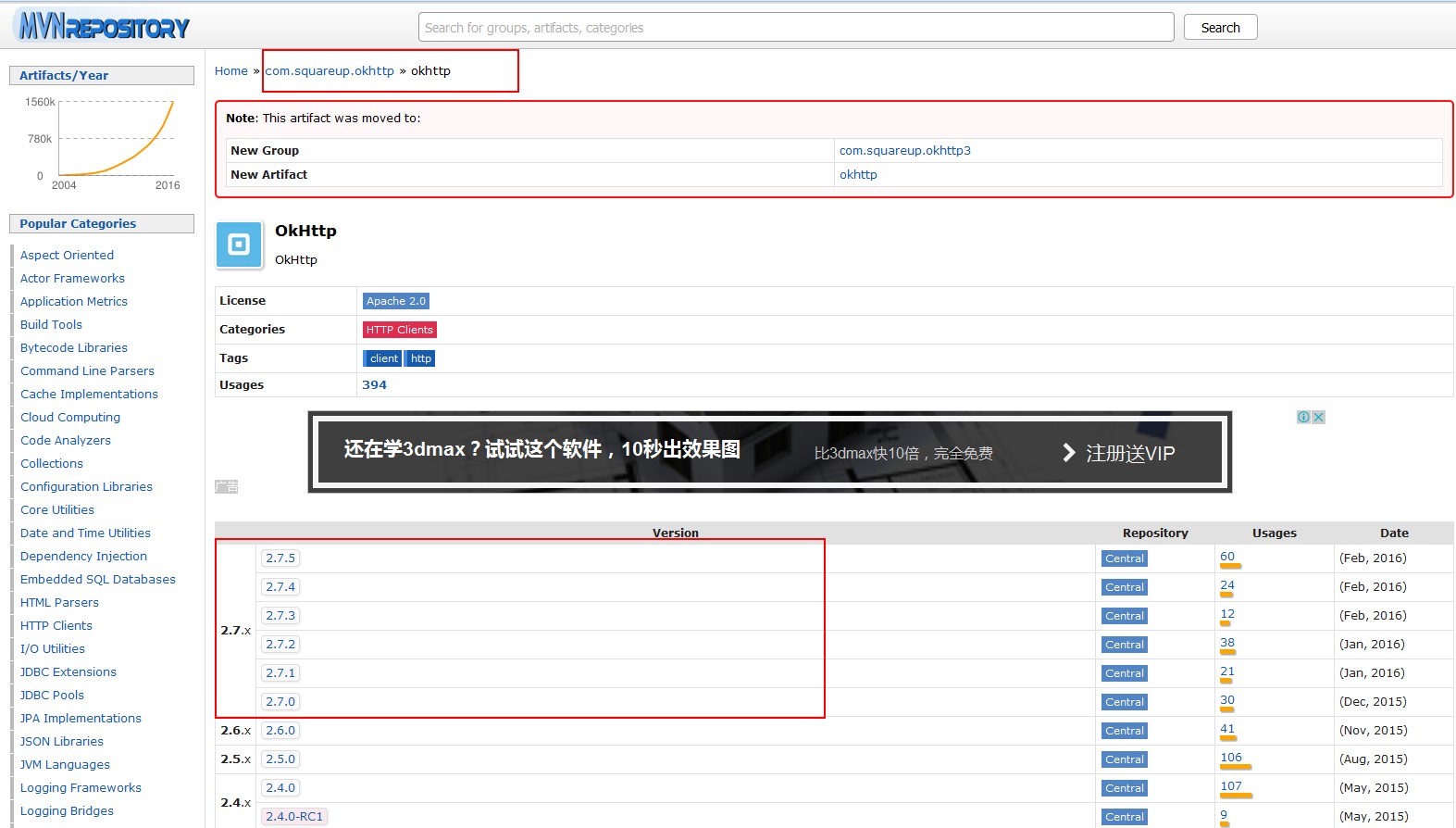Image resolution: width=1456 pixels, height=828 pixels.
Task: Open Application Metrics category
Action: tap(74, 302)
